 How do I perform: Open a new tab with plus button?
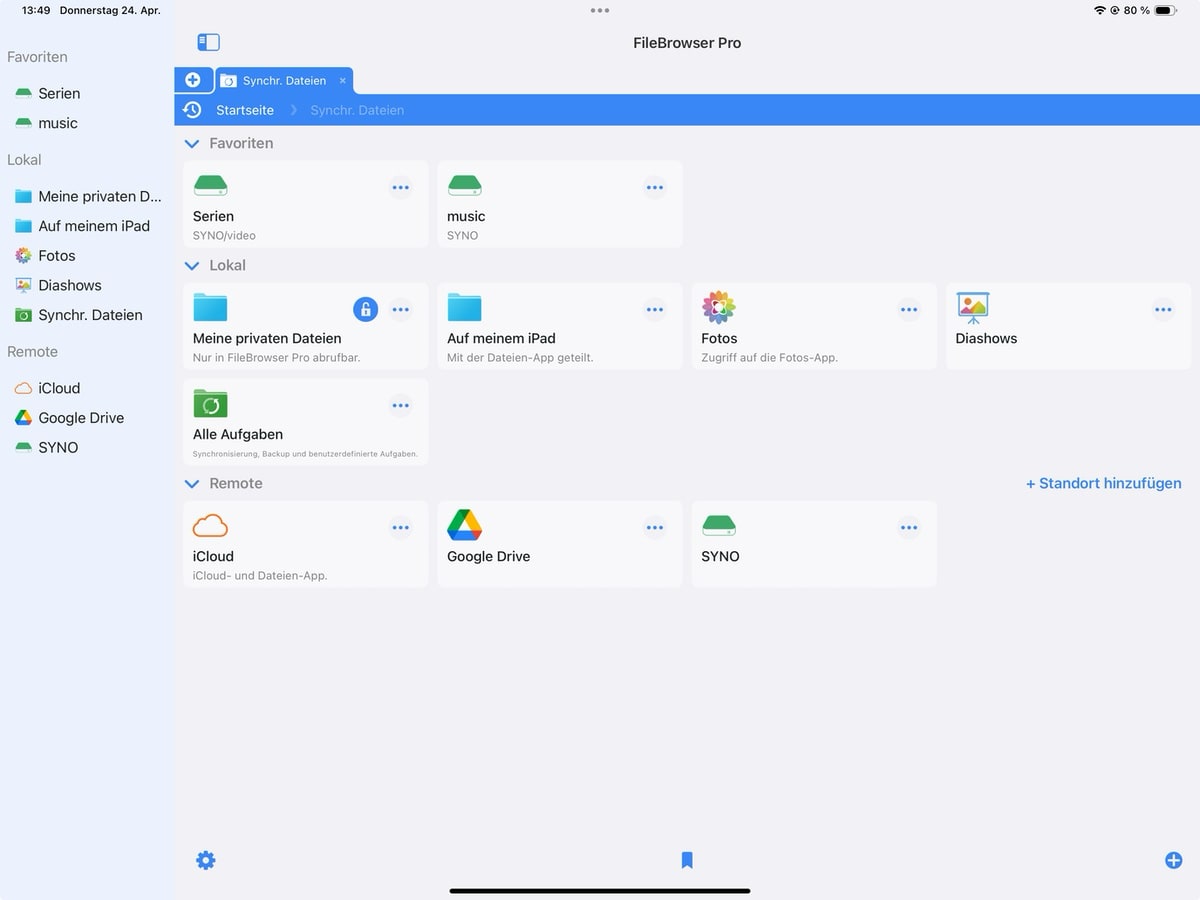(193, 80)
